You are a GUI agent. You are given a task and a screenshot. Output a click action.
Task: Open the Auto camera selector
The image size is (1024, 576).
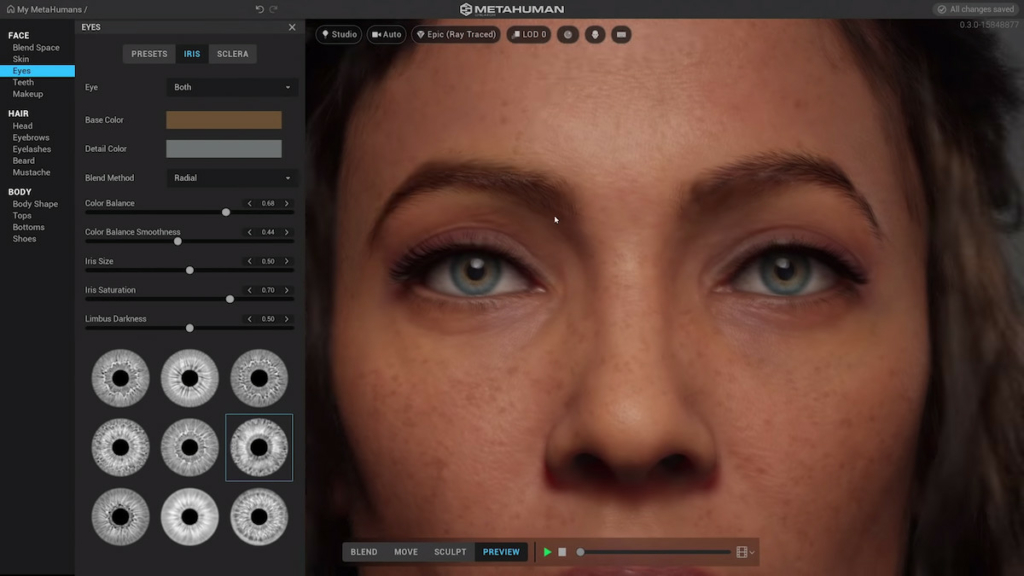[x=386, y=34]
